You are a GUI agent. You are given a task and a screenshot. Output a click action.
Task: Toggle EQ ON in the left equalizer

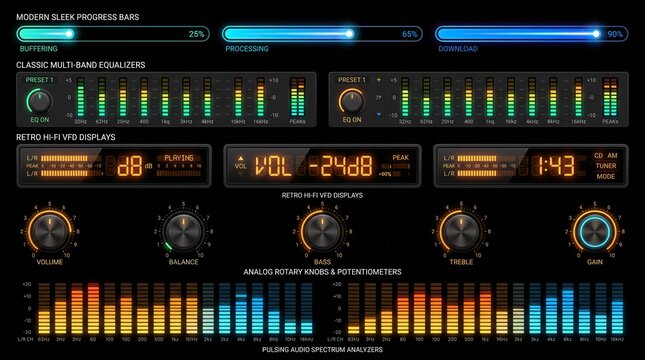coord(39,120)
